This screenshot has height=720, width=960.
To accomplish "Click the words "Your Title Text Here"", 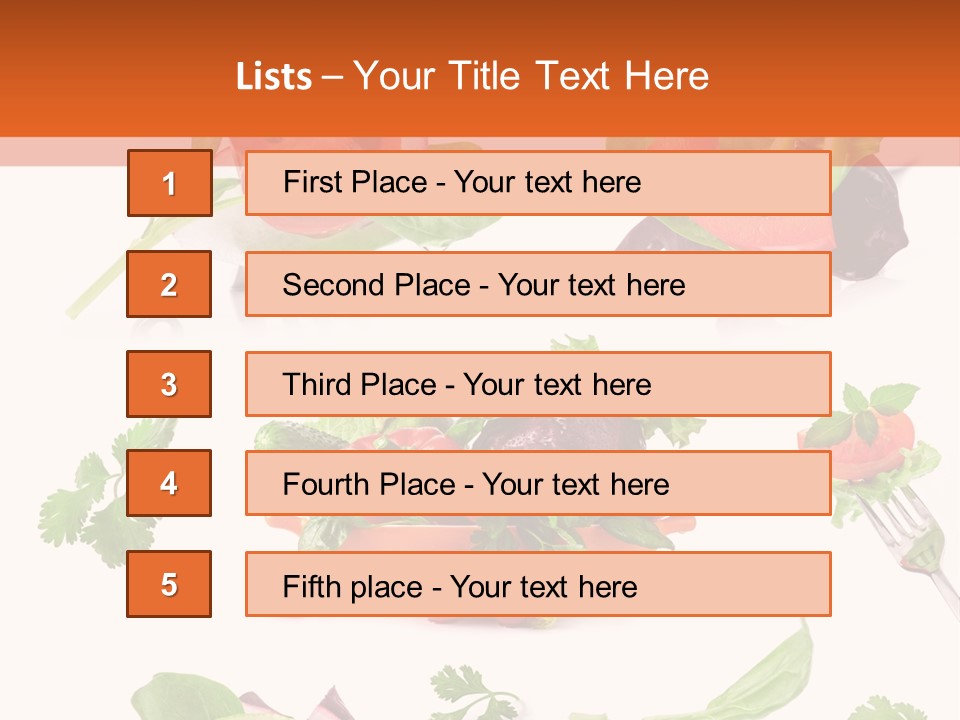I will pyautogui.click(x=530, y=77).
